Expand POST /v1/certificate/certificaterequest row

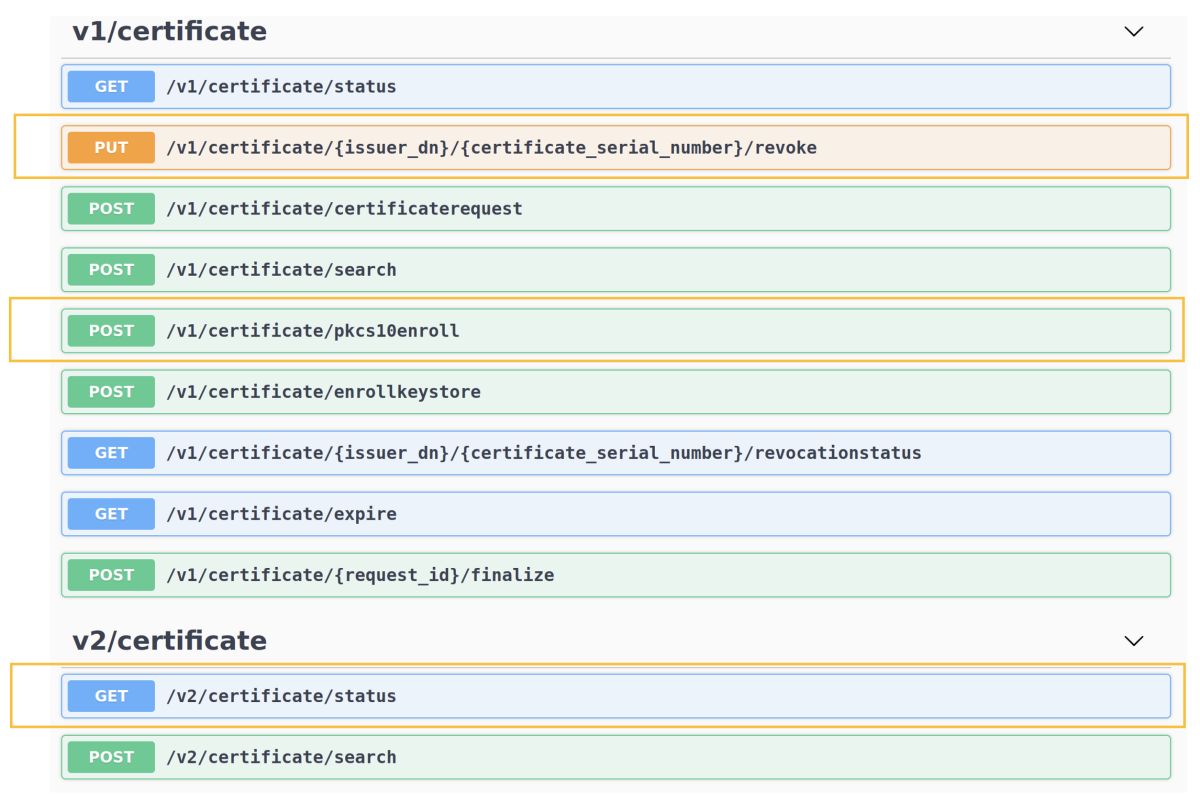pyautogui.click(x=344, y=209)
